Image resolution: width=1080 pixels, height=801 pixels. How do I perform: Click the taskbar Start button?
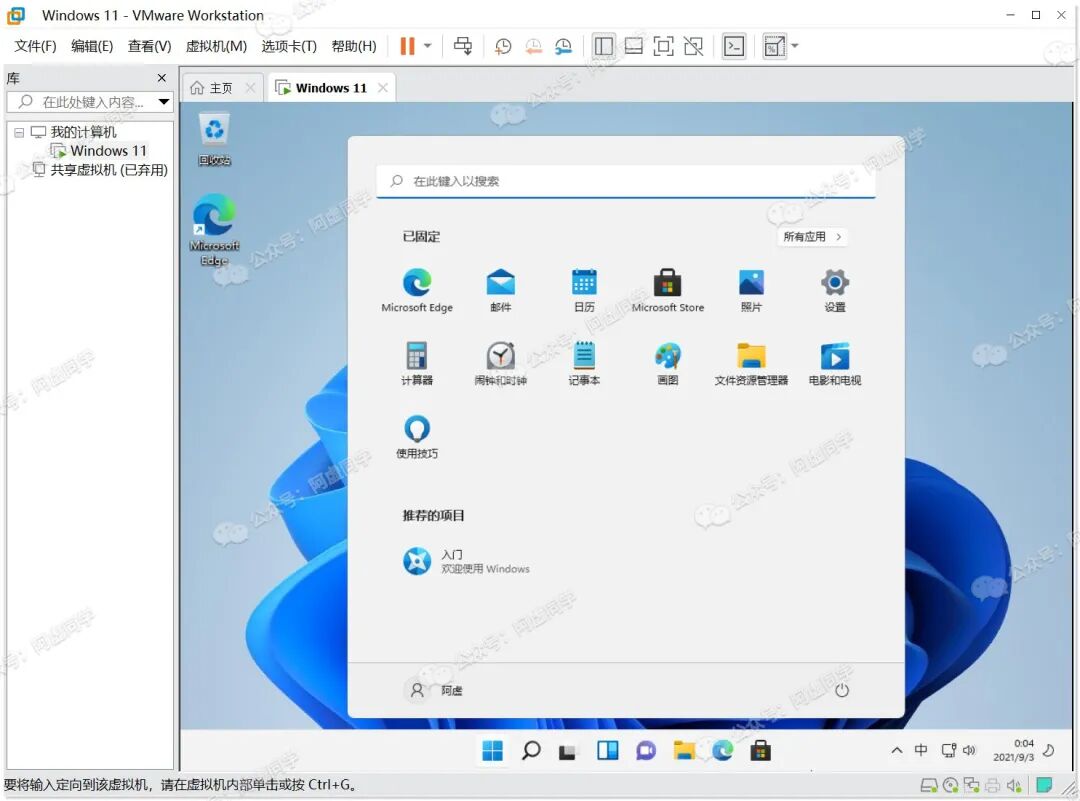(x=492, y=750)
